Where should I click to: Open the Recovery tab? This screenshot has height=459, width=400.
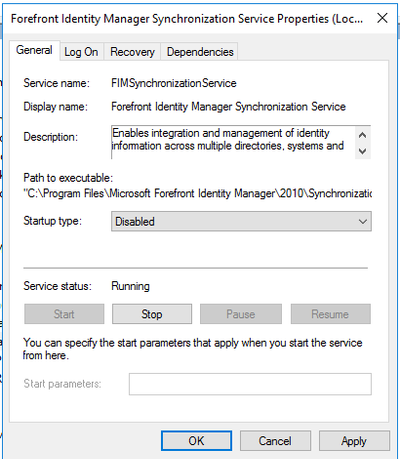click(132, 52)
